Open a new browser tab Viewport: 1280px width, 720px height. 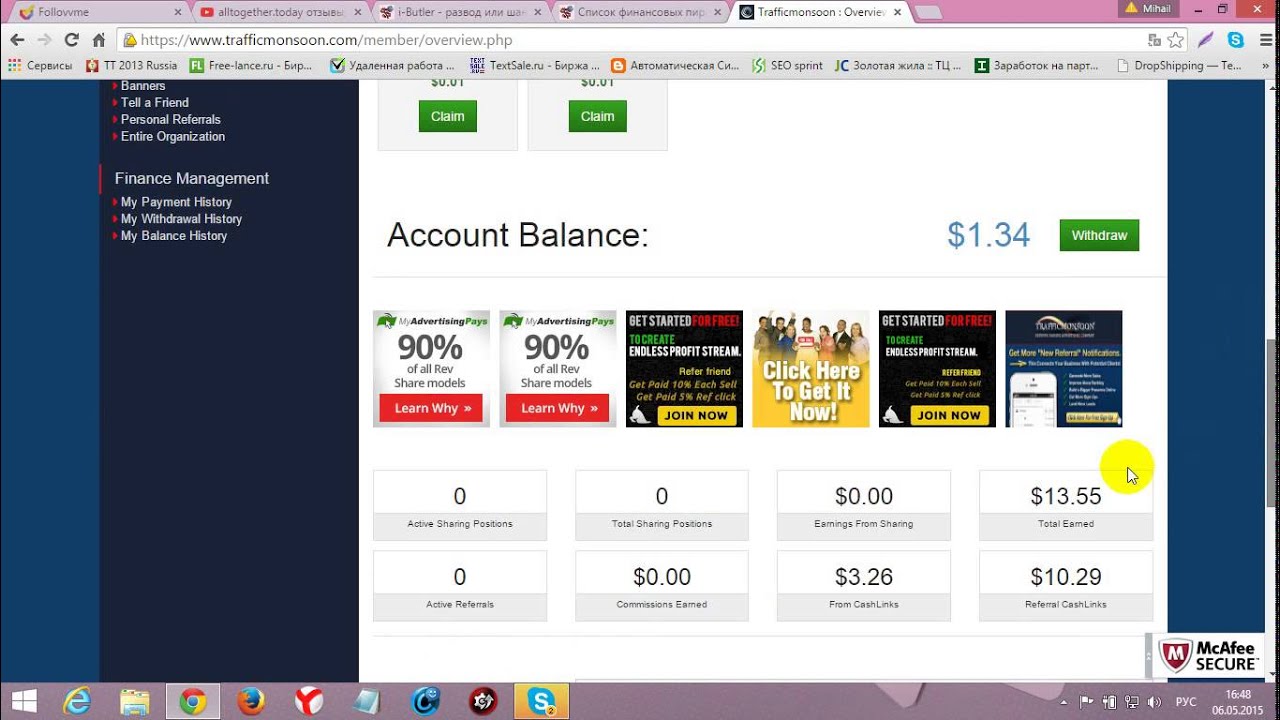928,13
